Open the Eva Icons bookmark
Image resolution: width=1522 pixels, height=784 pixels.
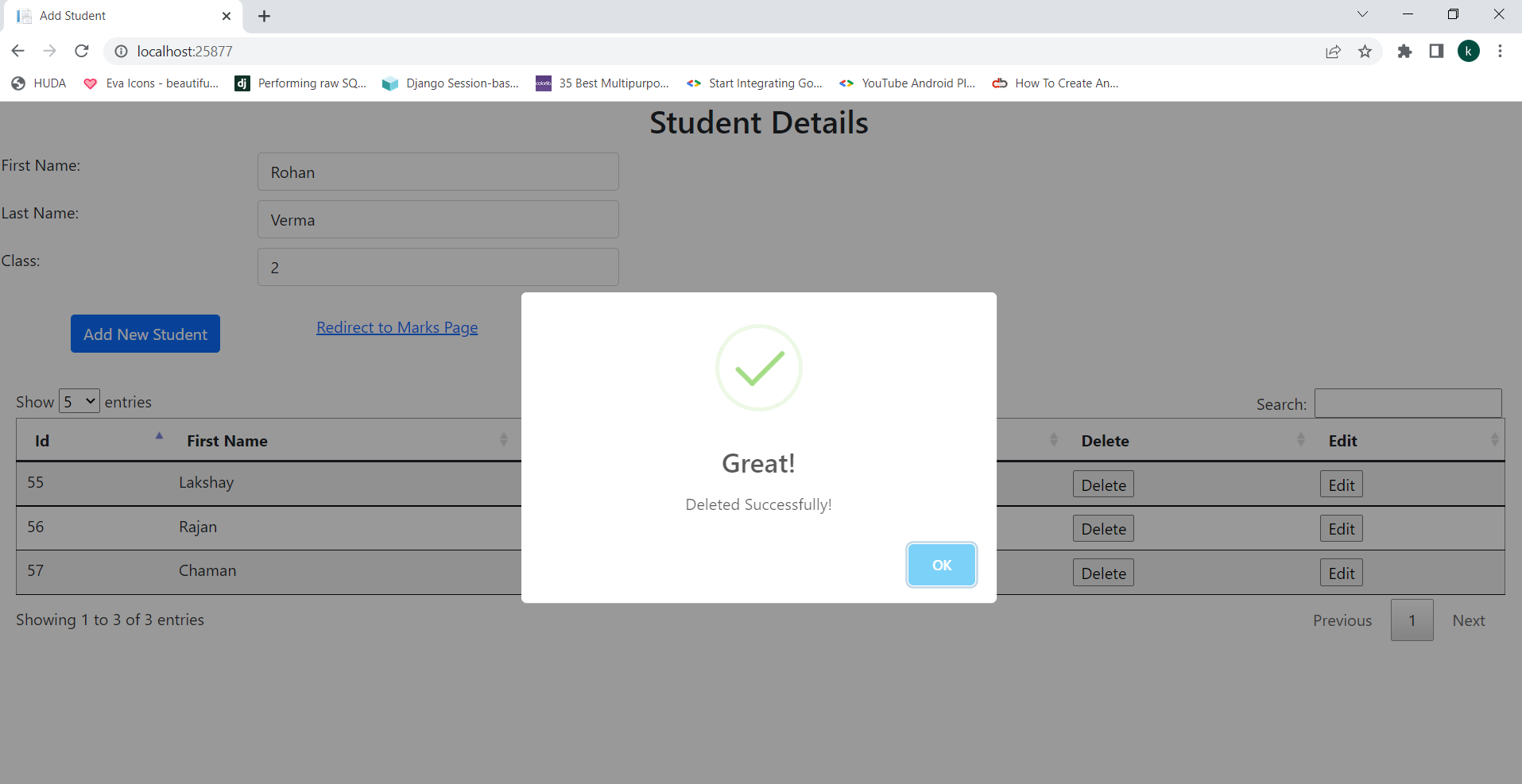(151, 83)
